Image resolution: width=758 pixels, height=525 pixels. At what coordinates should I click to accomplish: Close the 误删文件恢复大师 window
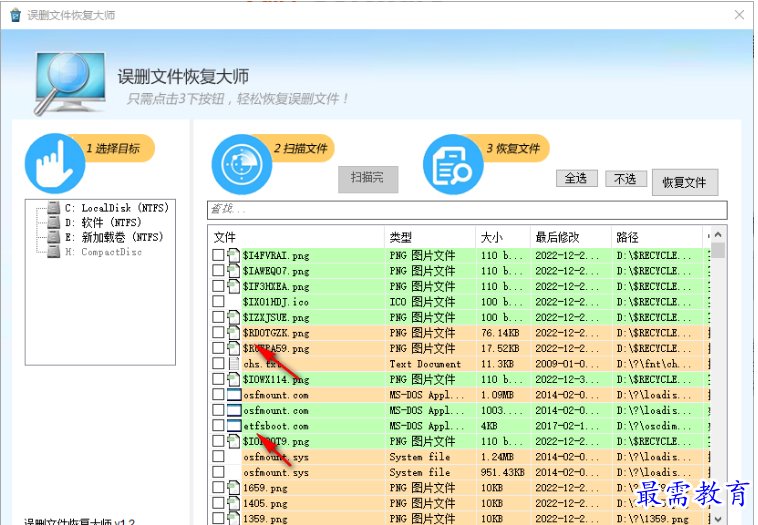[739, 15]
